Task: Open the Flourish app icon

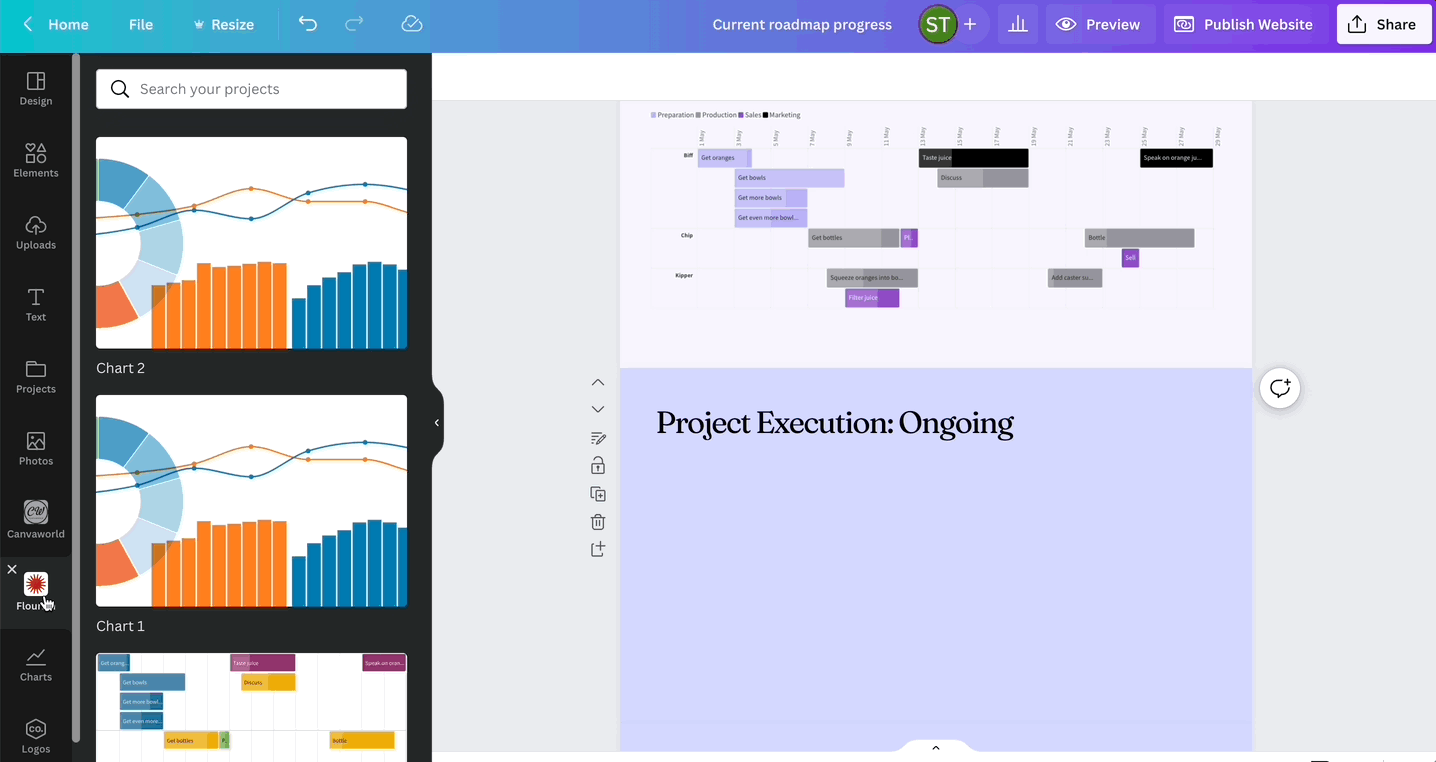Action: [36, 585]
